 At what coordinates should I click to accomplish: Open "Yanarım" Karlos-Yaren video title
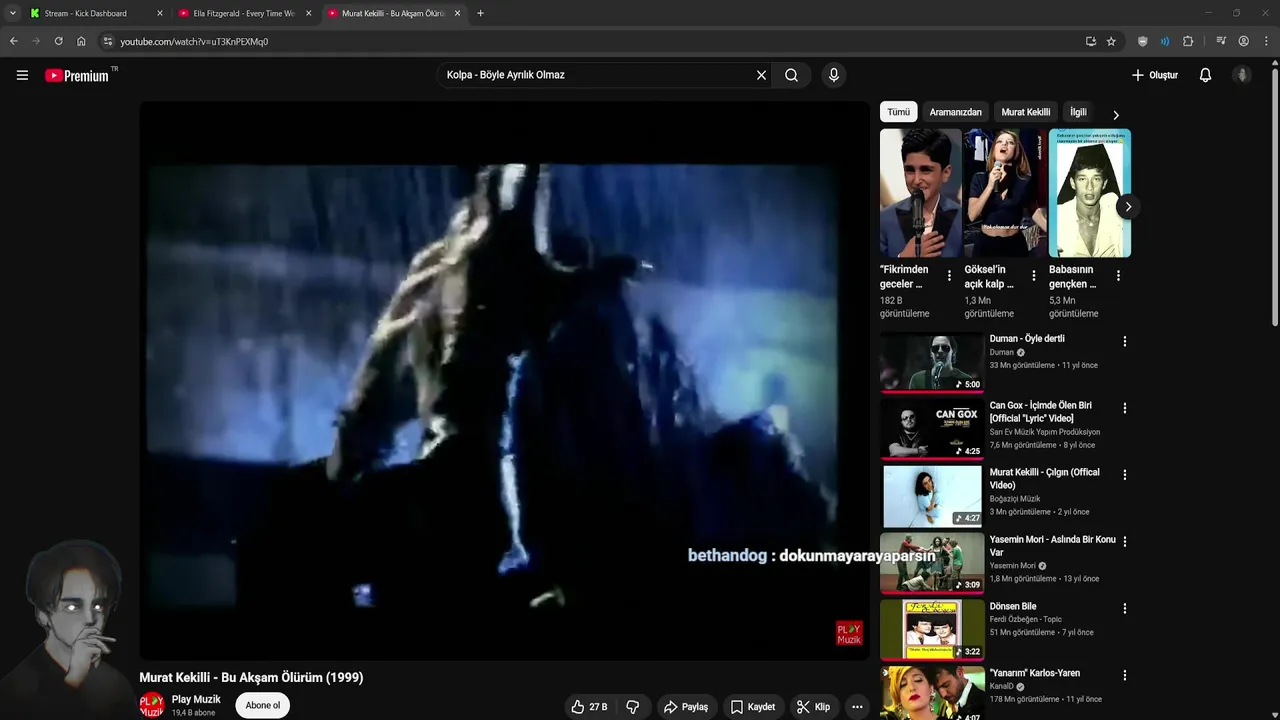pos(1034,673)
